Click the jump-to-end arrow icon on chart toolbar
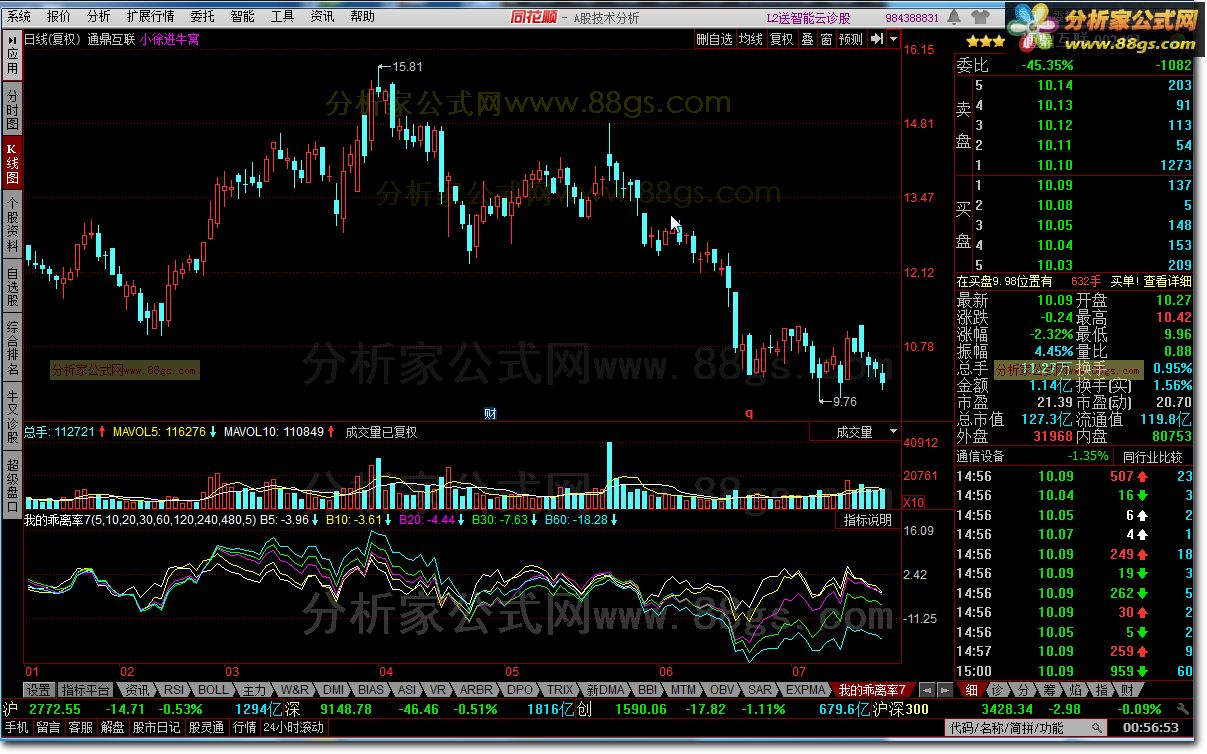This screenshot has width=1207, height=754. 875,39
